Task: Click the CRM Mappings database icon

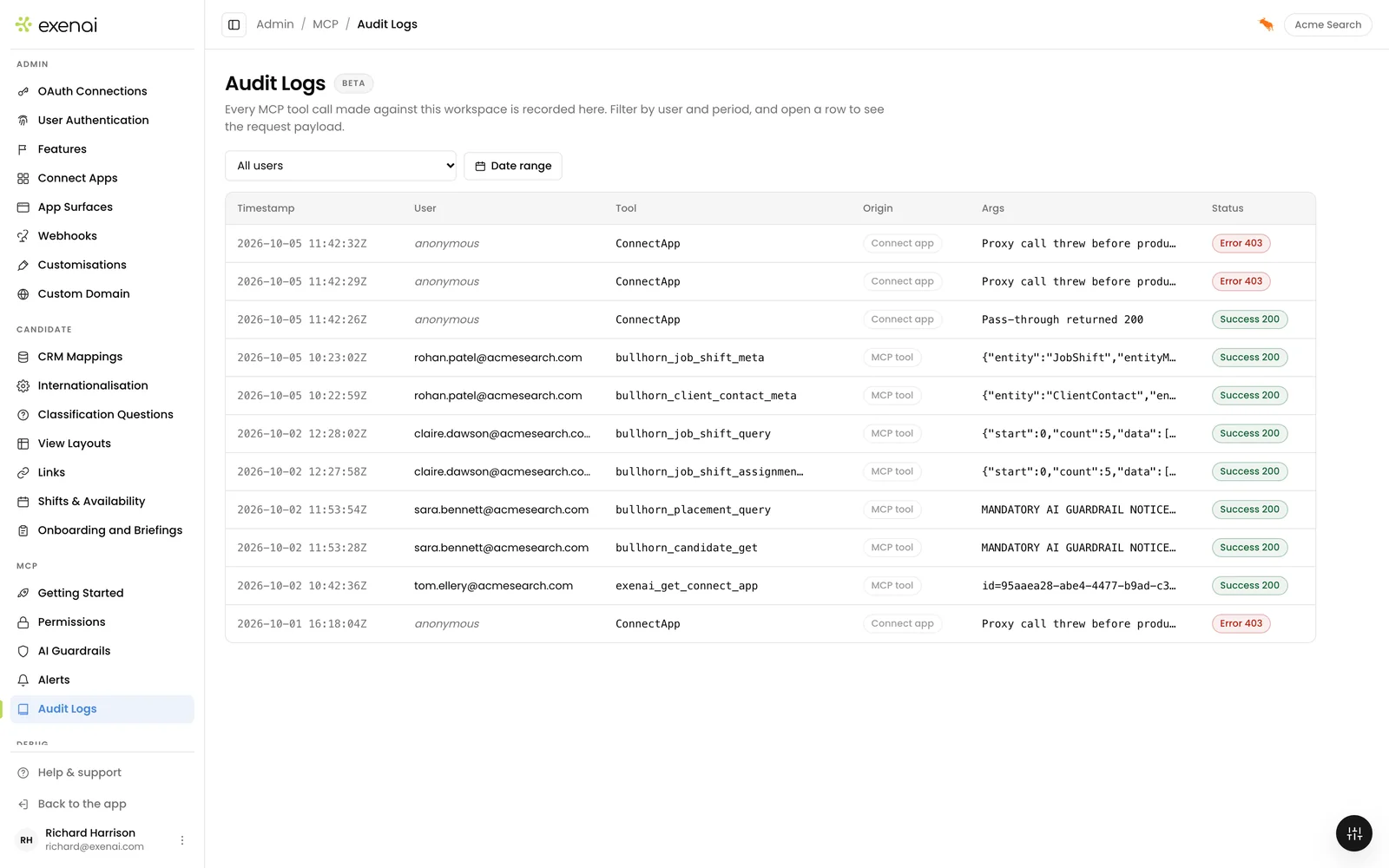Action: pos(23,357)
